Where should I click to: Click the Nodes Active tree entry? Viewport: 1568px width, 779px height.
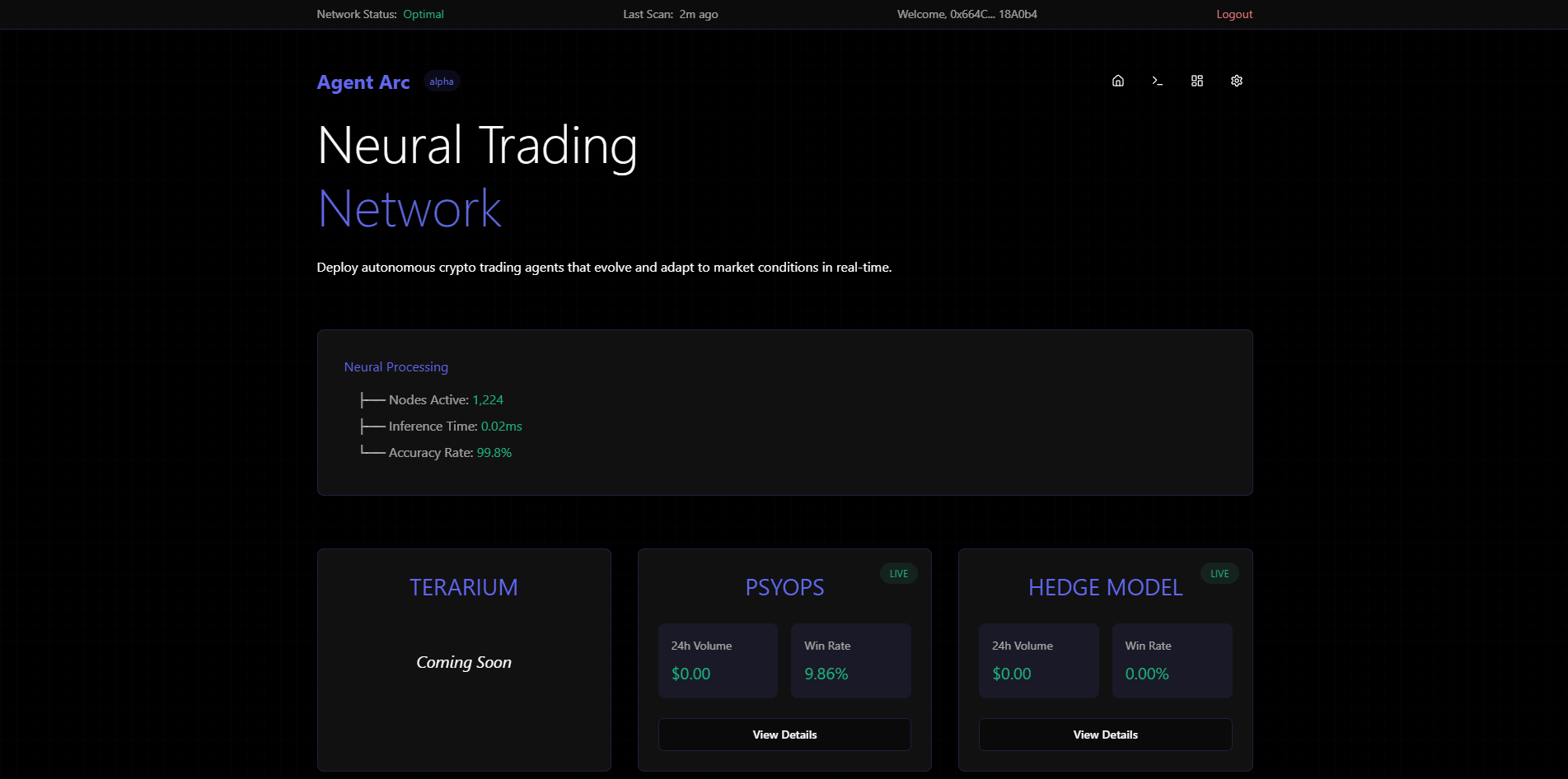446,400
